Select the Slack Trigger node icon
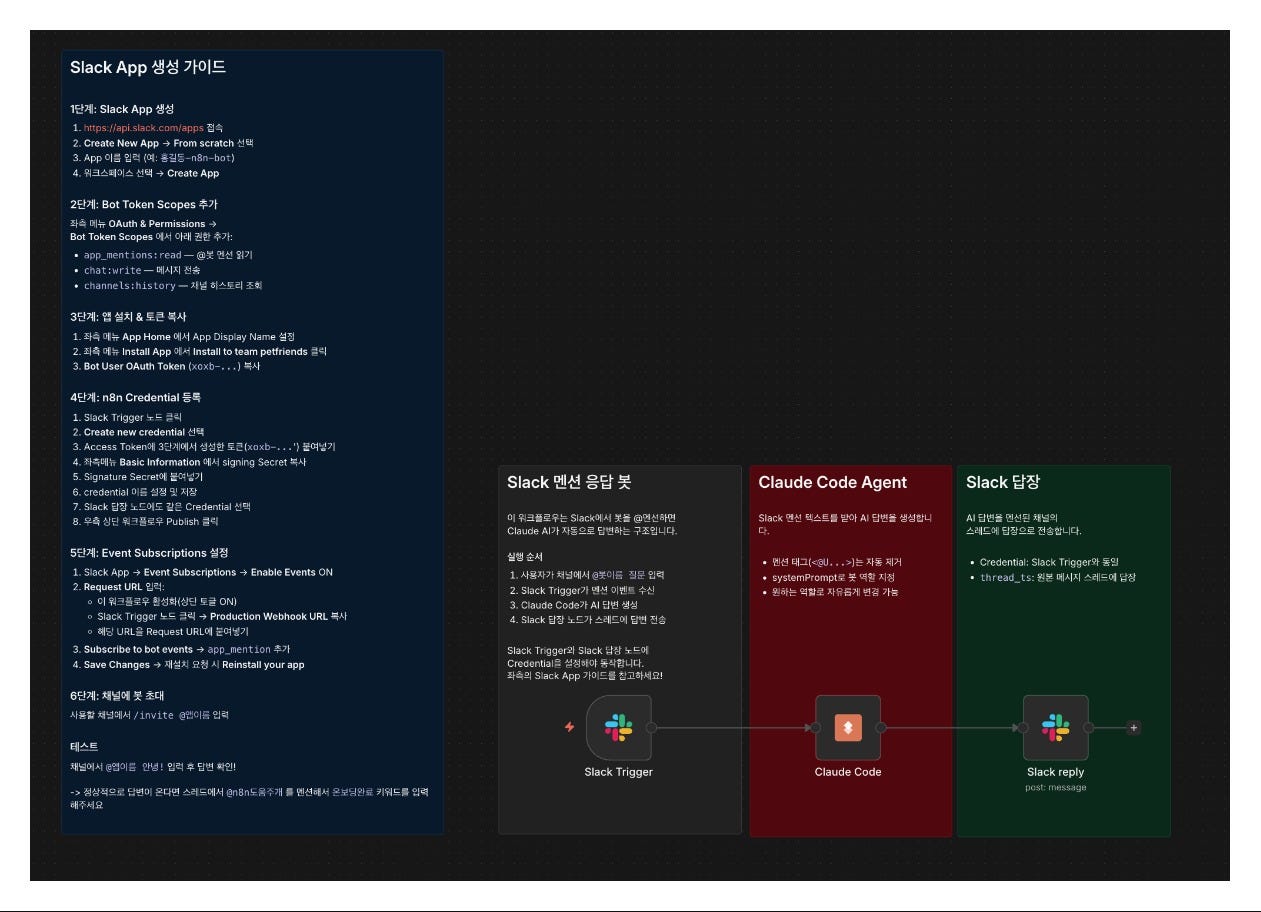Screen dimensions: 1261x912 (x=619, y=728)
